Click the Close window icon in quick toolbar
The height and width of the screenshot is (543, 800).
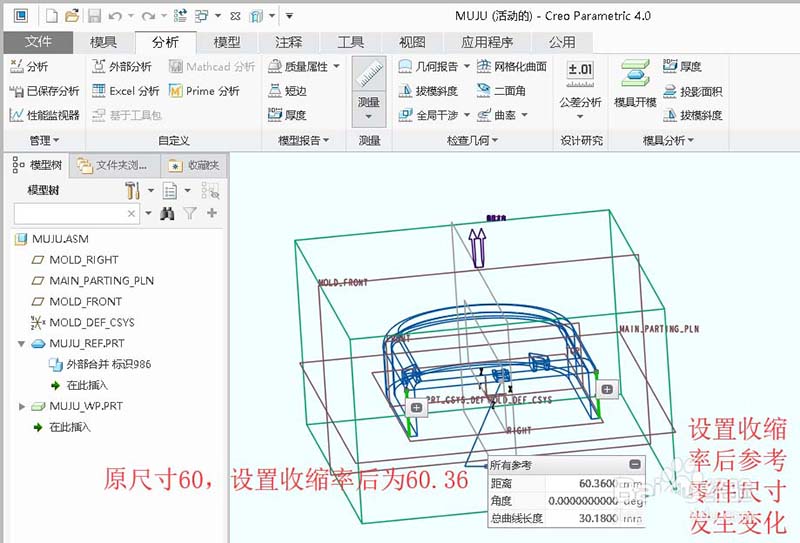(x=235, y=16)
